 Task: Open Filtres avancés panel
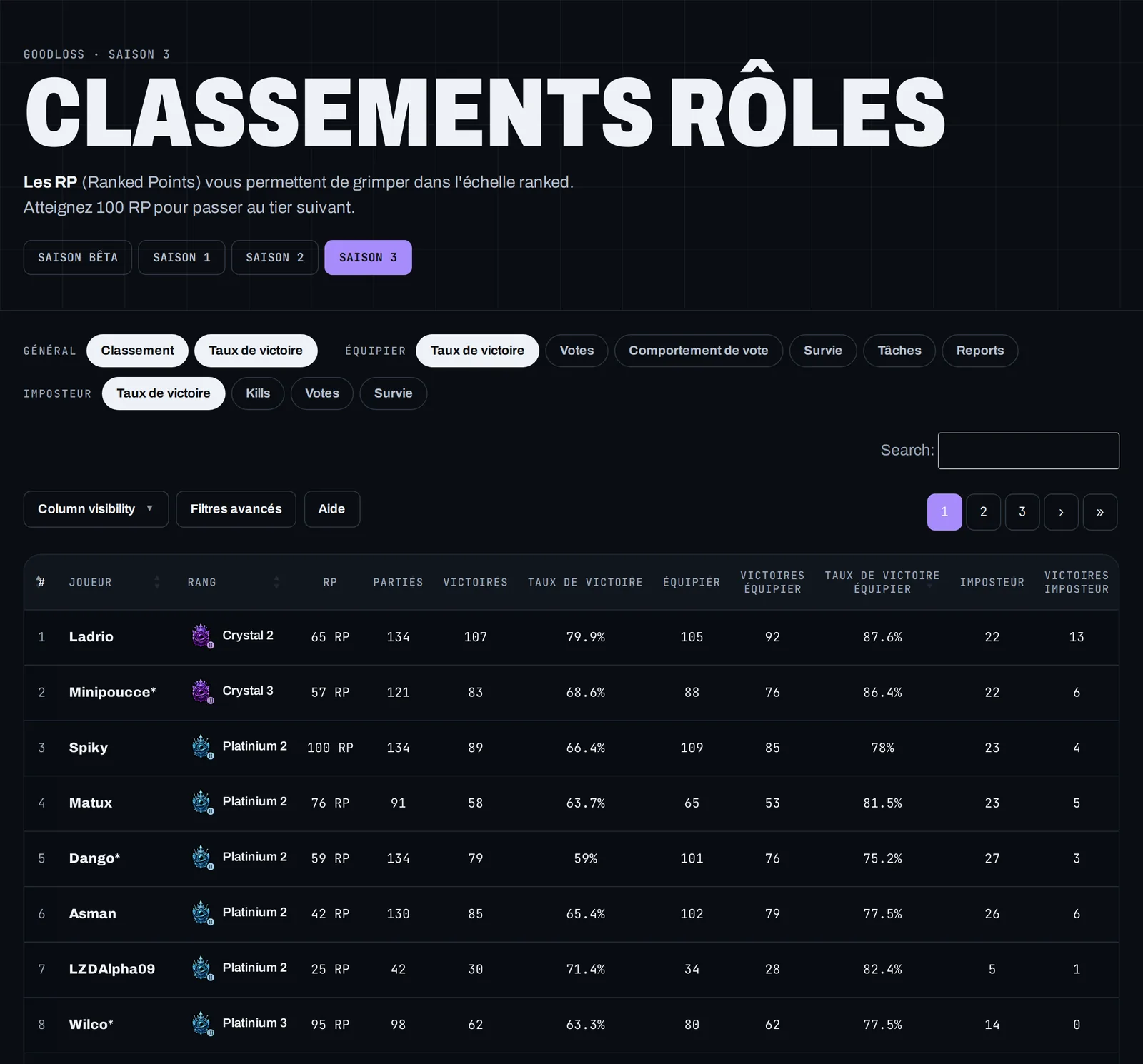[x=236, y=509]
